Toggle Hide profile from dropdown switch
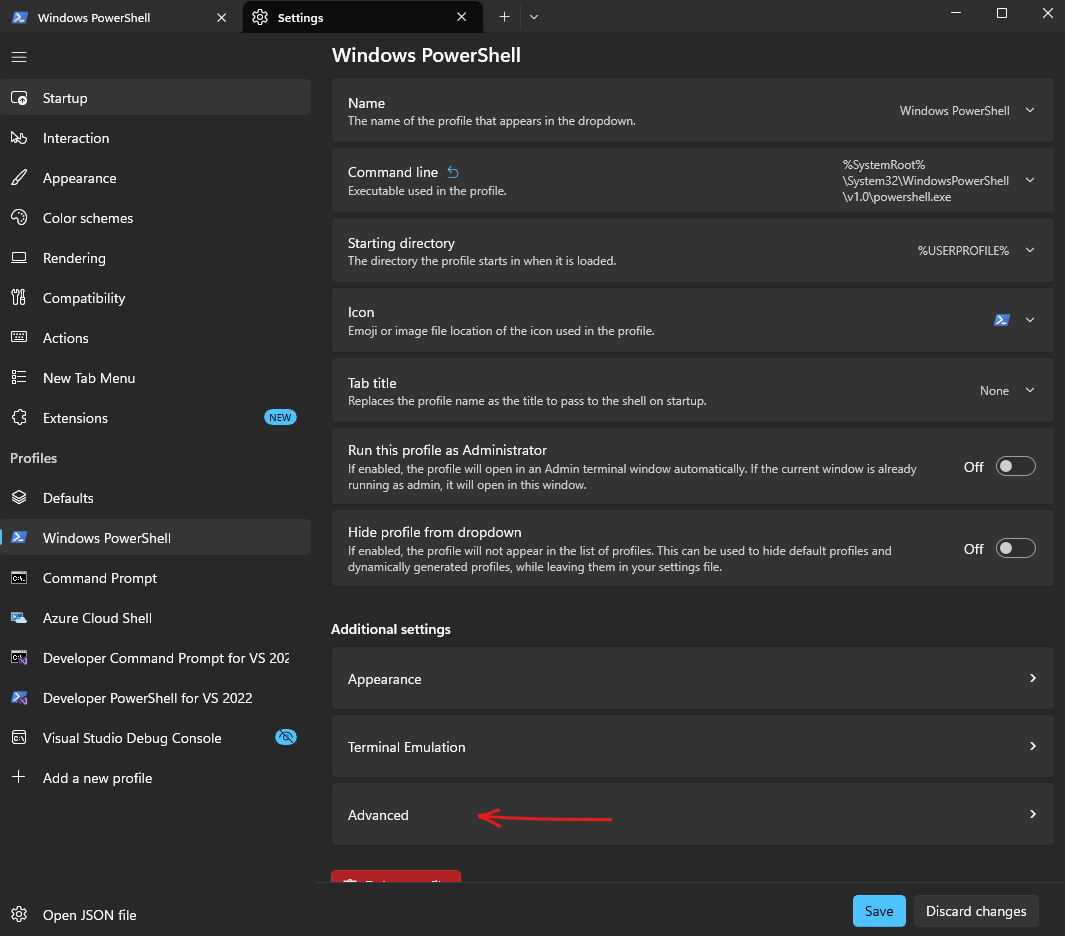The height and width of the screenshot is (936, 1065). [x=1015, y=548]
